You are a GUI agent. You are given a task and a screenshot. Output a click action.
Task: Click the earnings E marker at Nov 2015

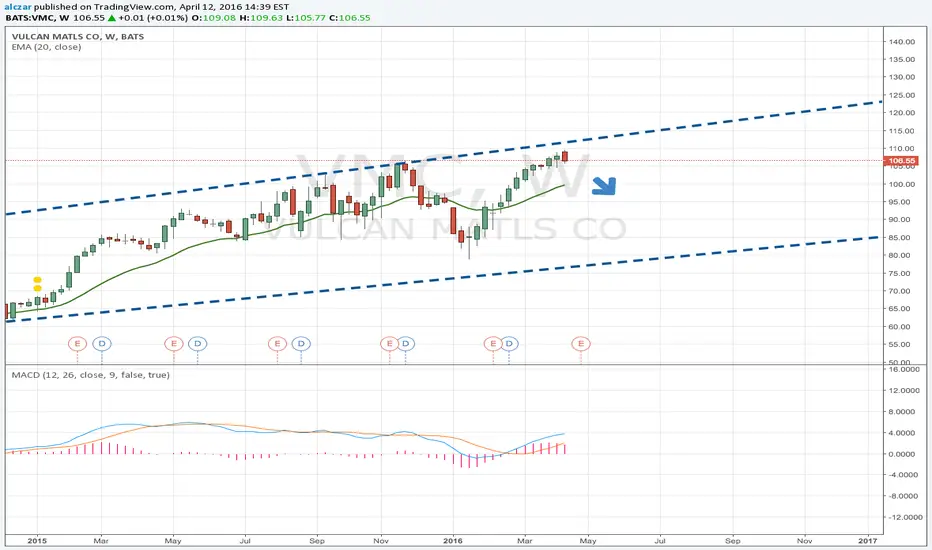389,344
